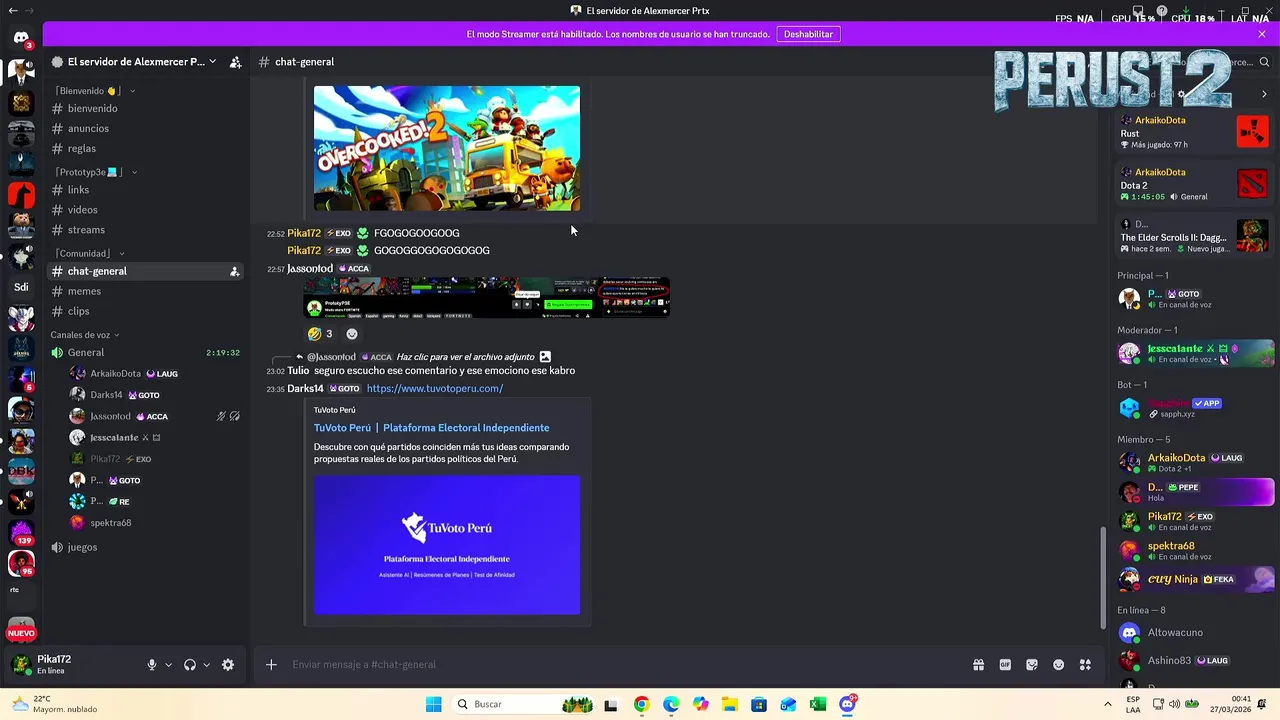Collapse the Bienvenido category
Screen dimensions: 1280x720
(95, 91)
